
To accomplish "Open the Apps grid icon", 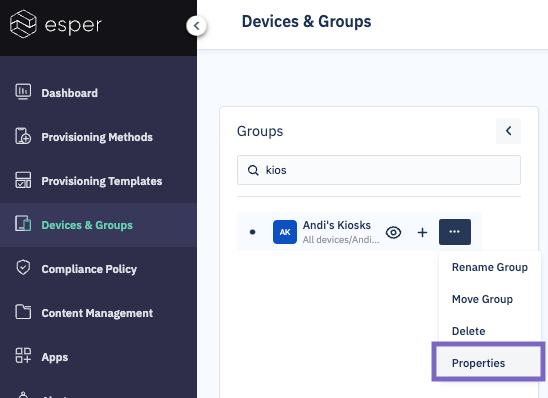I will tap(23, 356).
